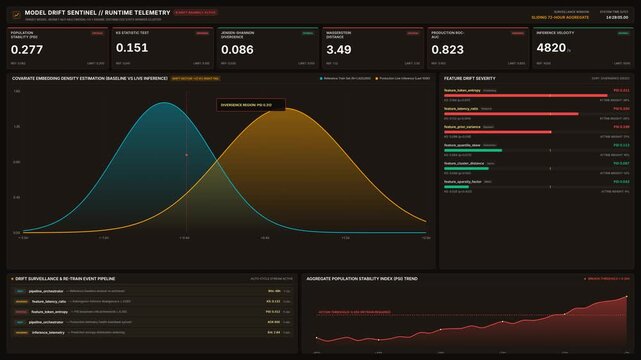Select the feature_latency_ratio row label
The height and width of the screenshot is (360, 641).
coord(461,109)
